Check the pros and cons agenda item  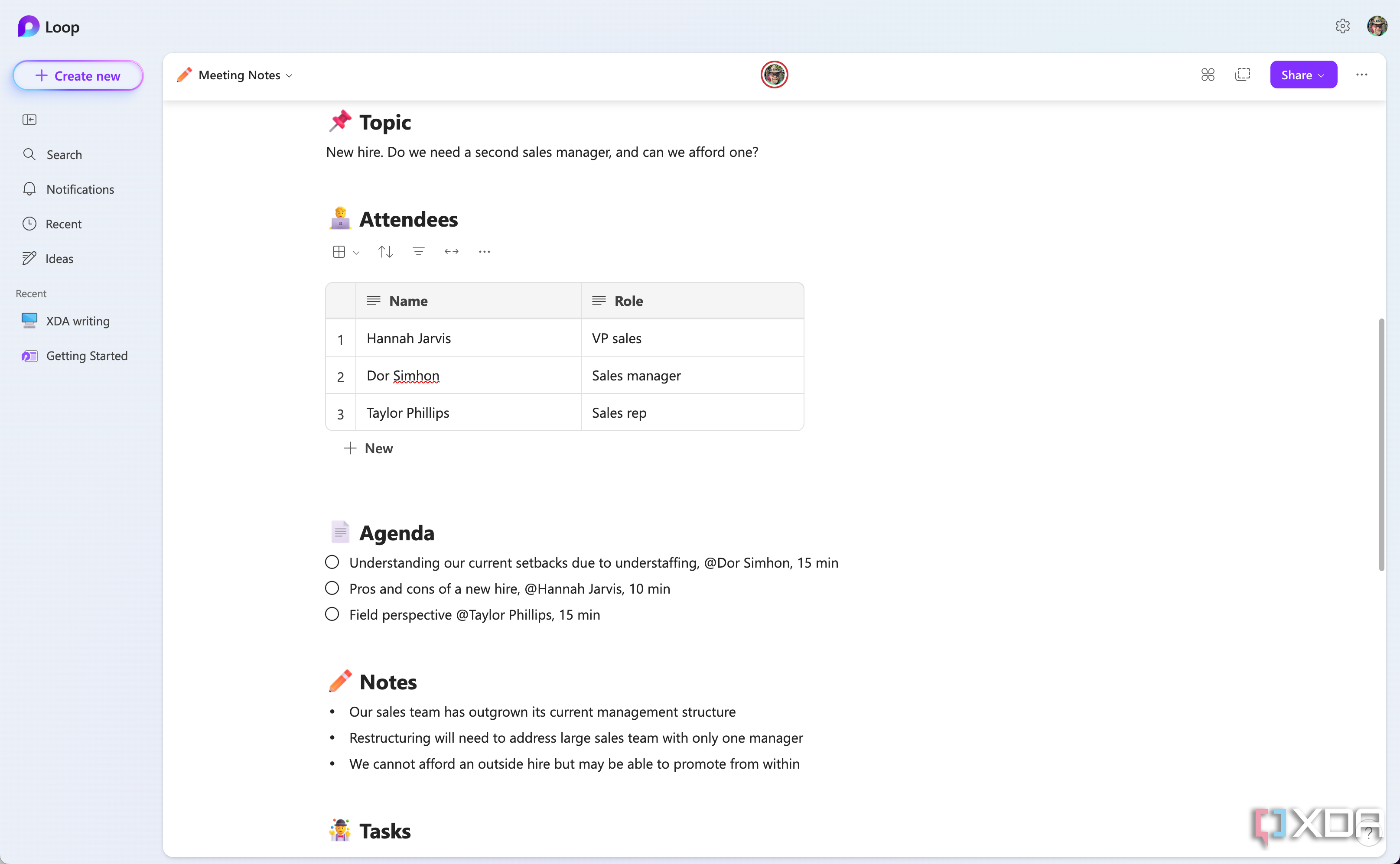click(x=332, y=588)
